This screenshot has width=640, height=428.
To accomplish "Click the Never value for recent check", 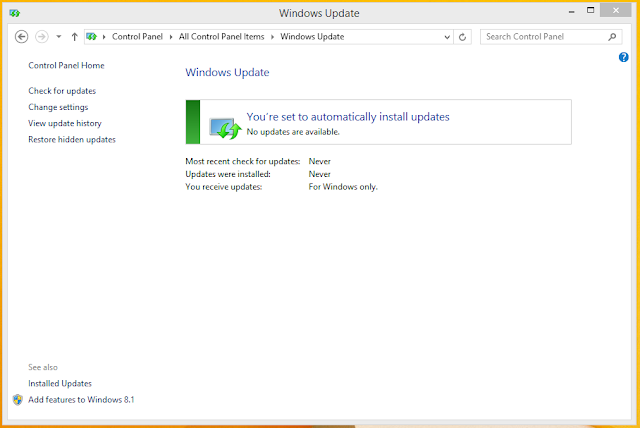I will (320, 161).
